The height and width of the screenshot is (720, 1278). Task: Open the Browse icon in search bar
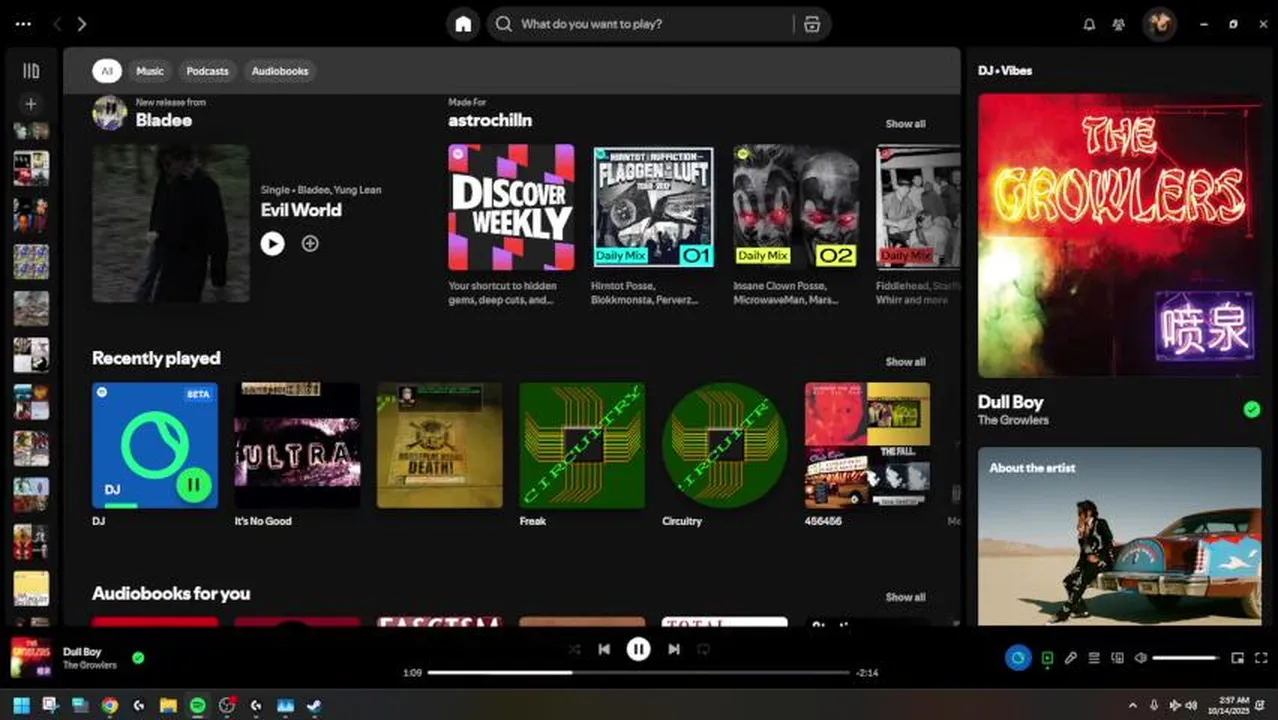(x=812, y=24)
